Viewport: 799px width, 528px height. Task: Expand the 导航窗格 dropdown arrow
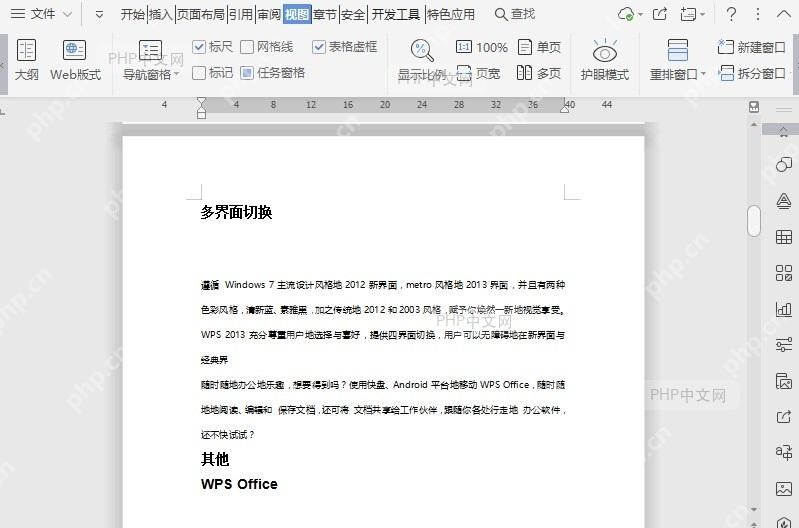177,74
